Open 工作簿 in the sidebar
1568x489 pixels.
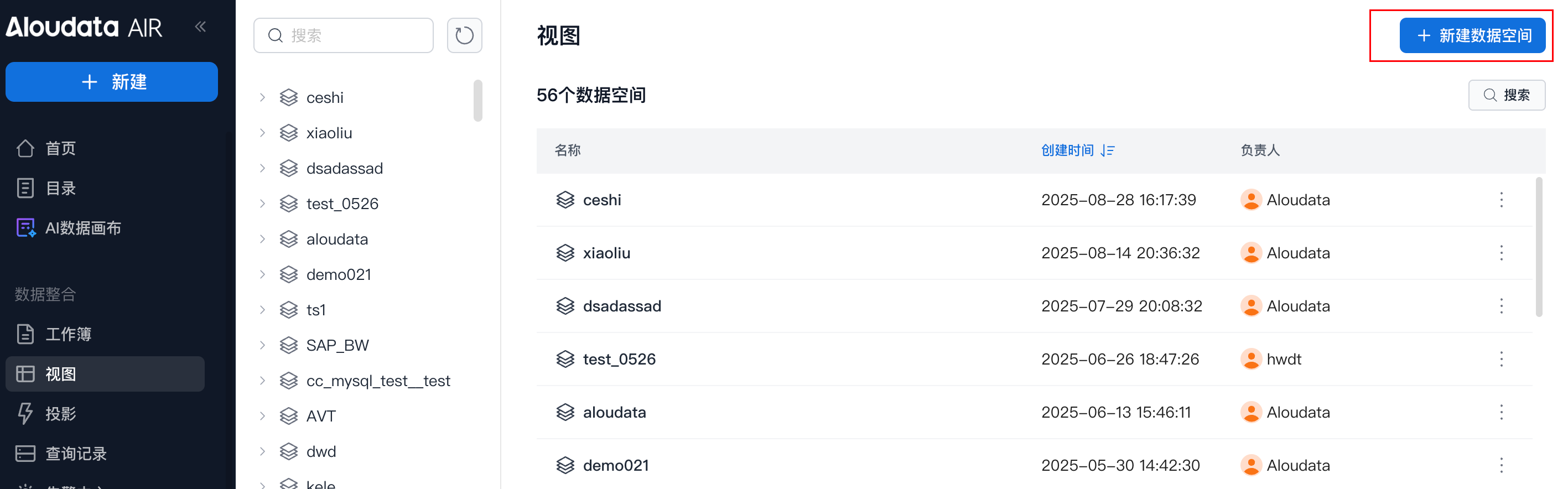click(x=68, y=334)
